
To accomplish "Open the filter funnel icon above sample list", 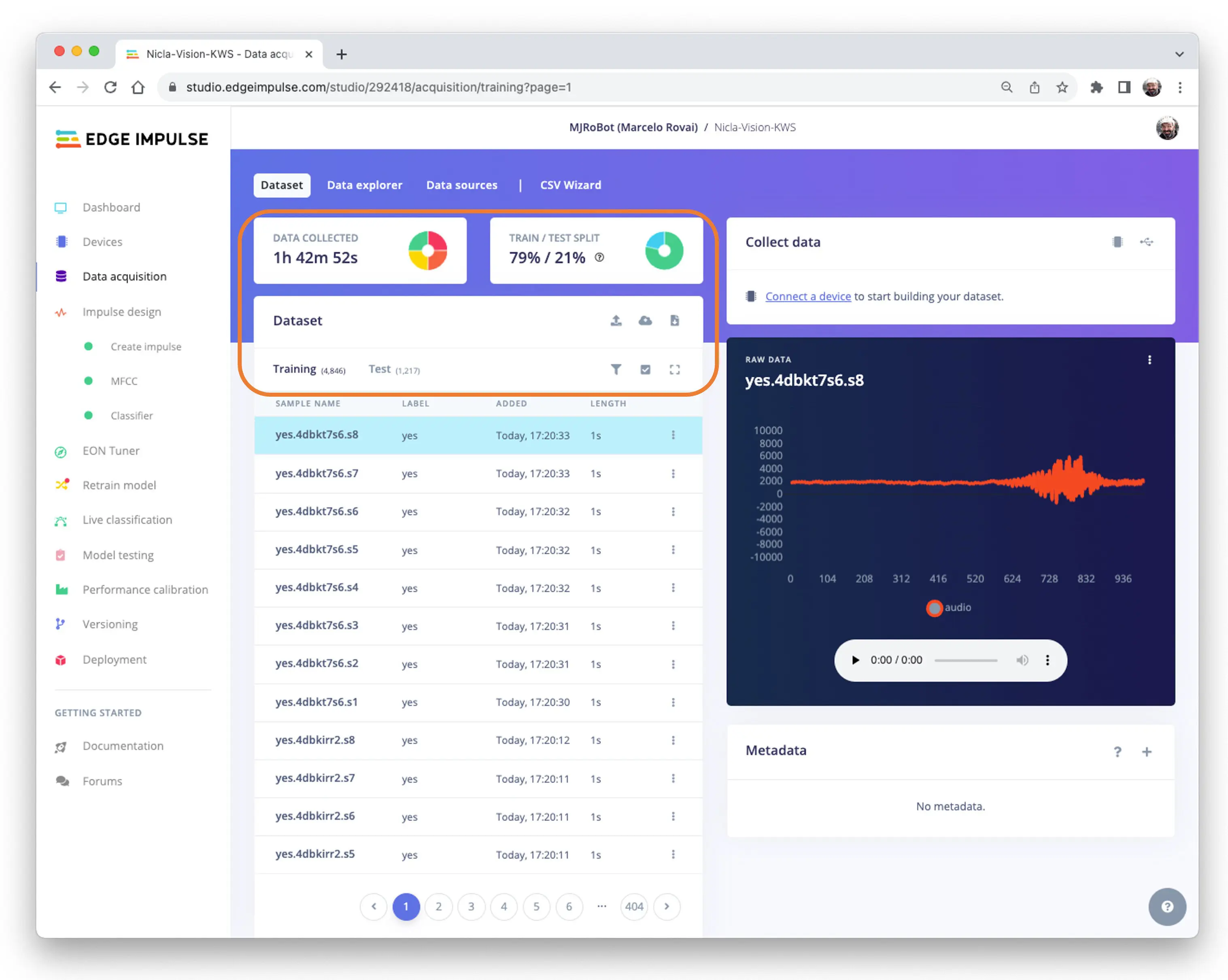I will tap(616, 369).
